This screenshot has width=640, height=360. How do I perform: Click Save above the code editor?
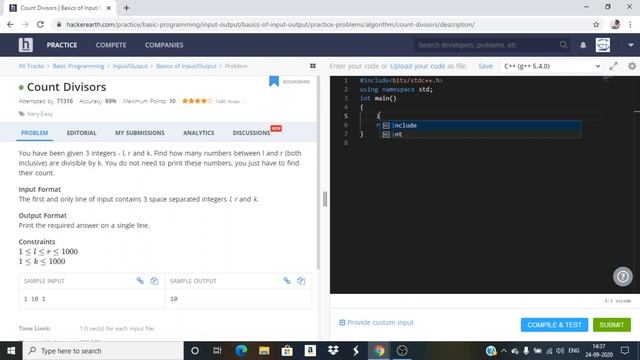tap(485, 66)
